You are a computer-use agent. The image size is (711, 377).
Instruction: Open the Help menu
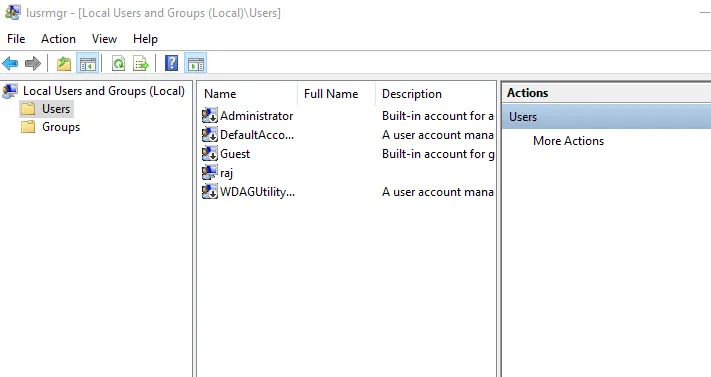click(145, 39)
